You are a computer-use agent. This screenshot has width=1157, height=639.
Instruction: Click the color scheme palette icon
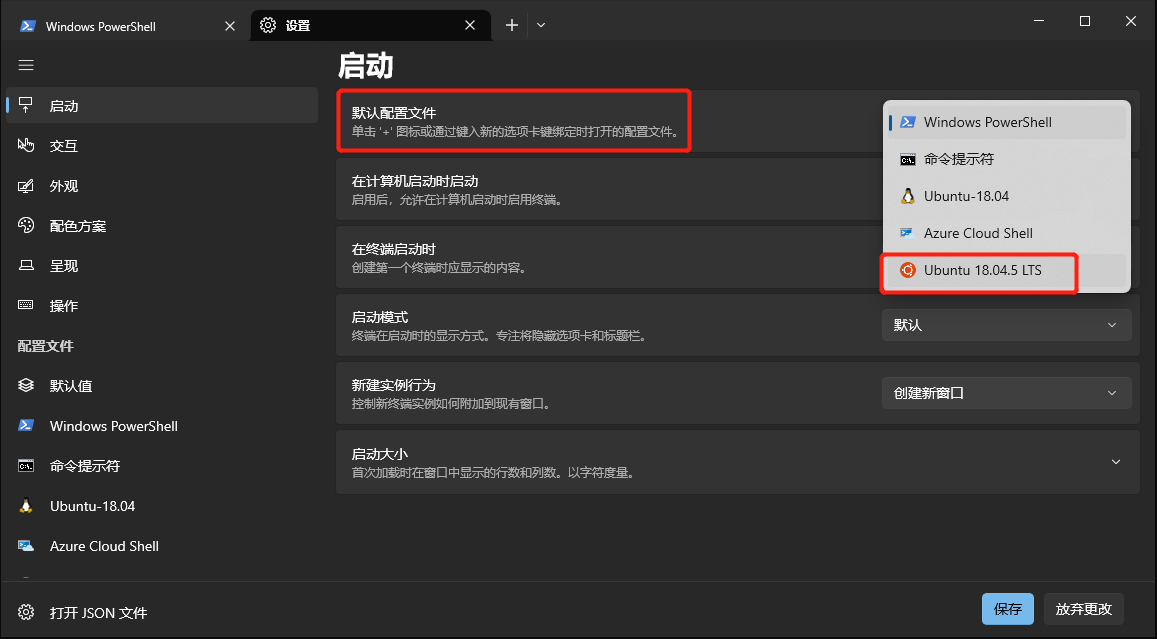click(26, 226)
